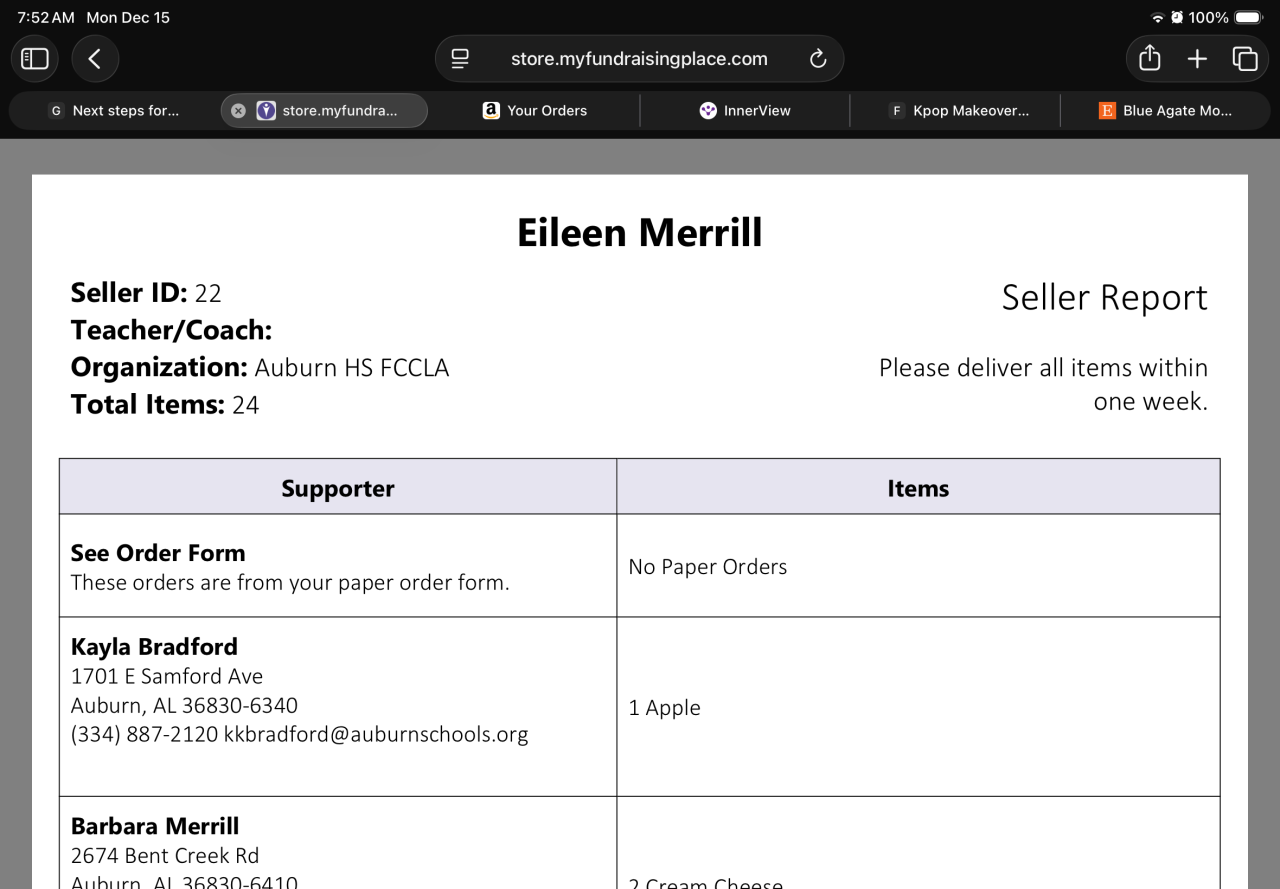Image resolution: width=1280 pixels, height=889 pixels.
Task: Toggle the Safari sidebar panel
Action: 36,59
